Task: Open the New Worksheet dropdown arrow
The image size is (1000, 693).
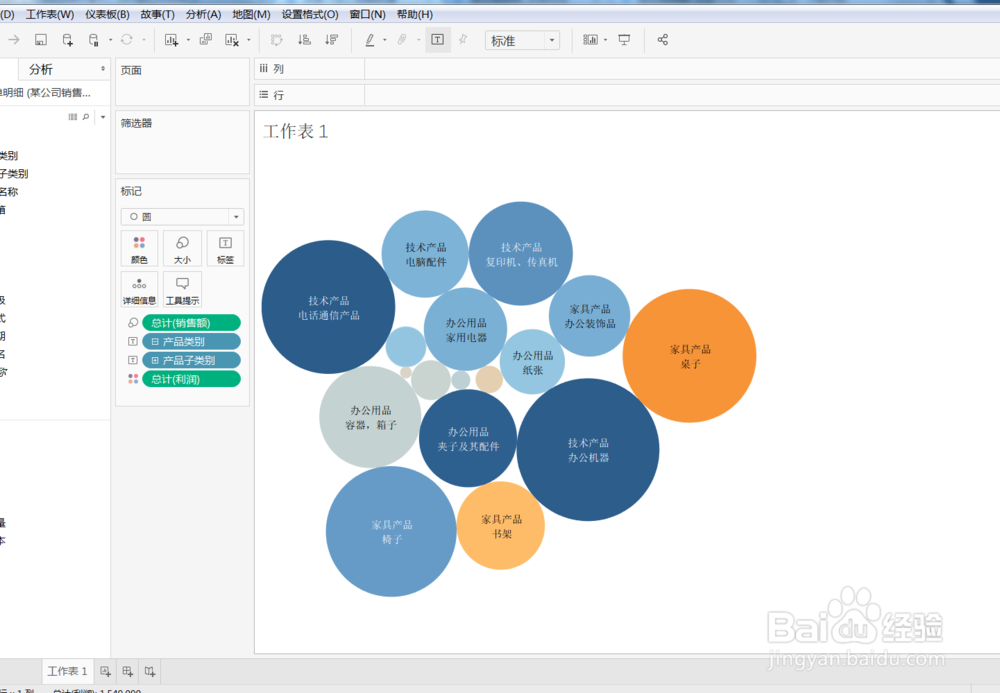Action: 188,40
